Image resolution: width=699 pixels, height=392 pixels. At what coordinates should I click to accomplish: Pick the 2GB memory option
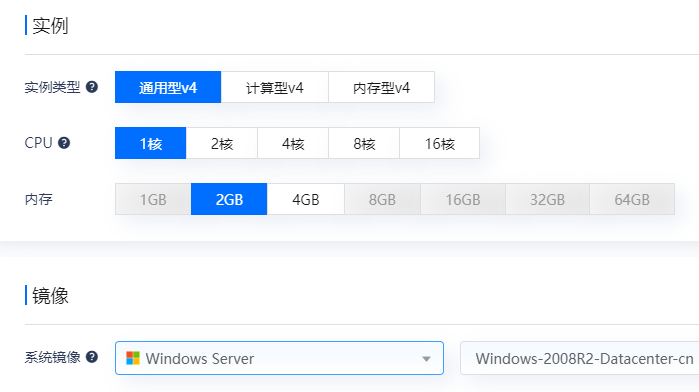229,199
